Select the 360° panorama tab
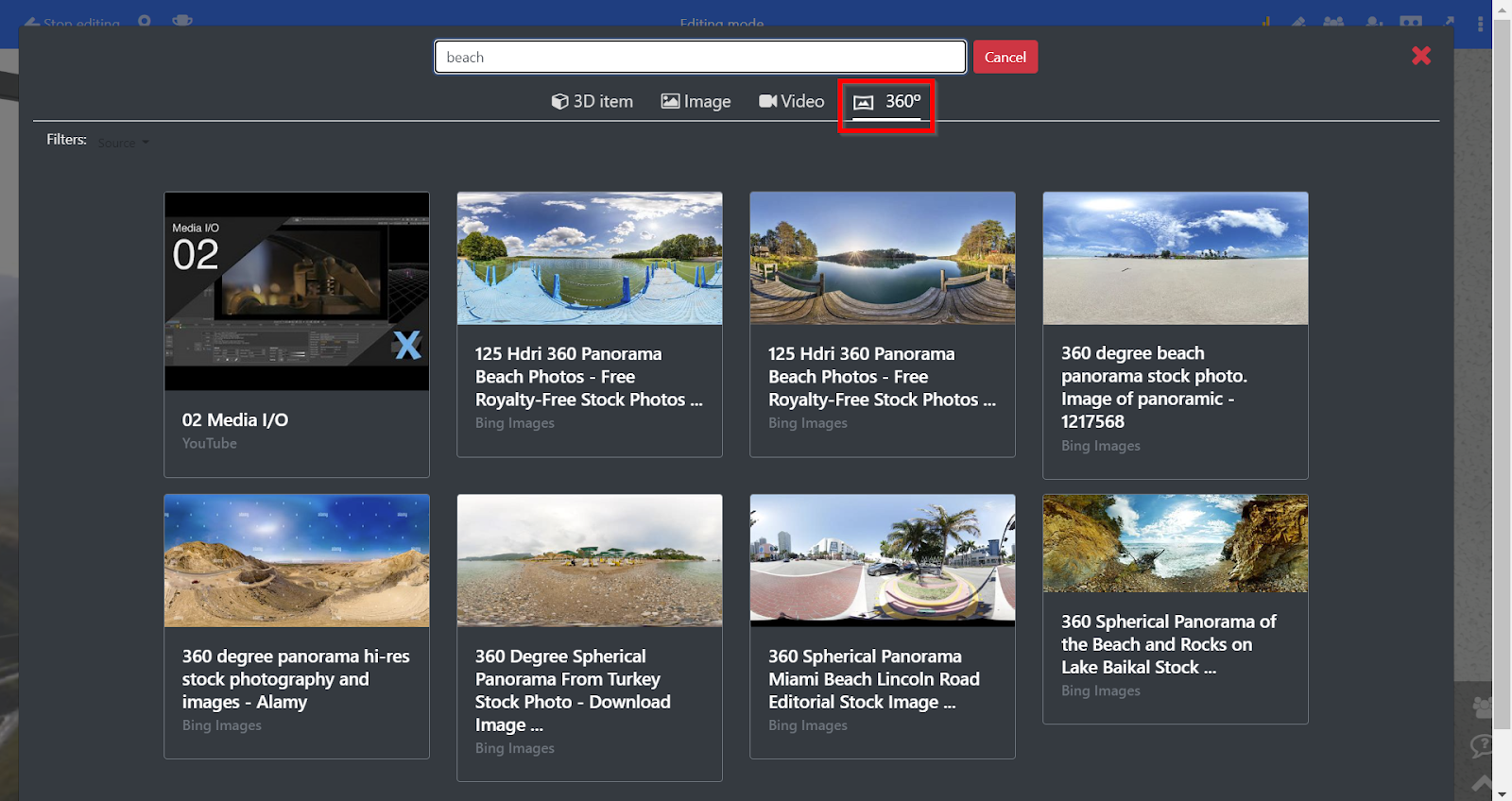Screen dimensions: 1512x801 (886, 102)
